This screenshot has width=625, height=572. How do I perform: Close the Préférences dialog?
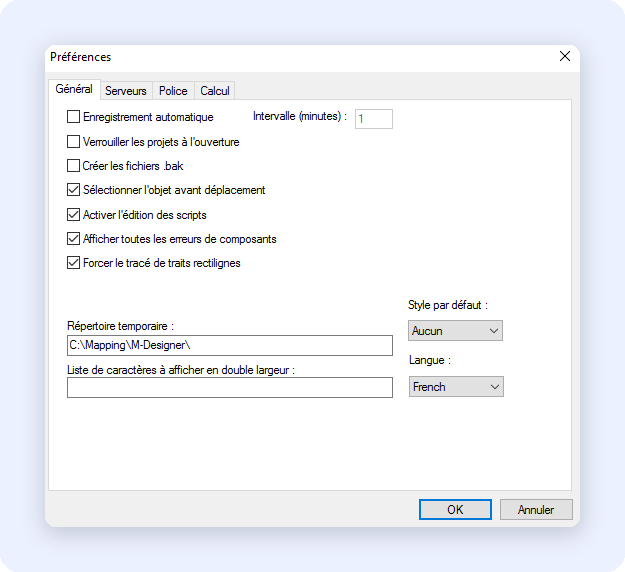(565, 56)
